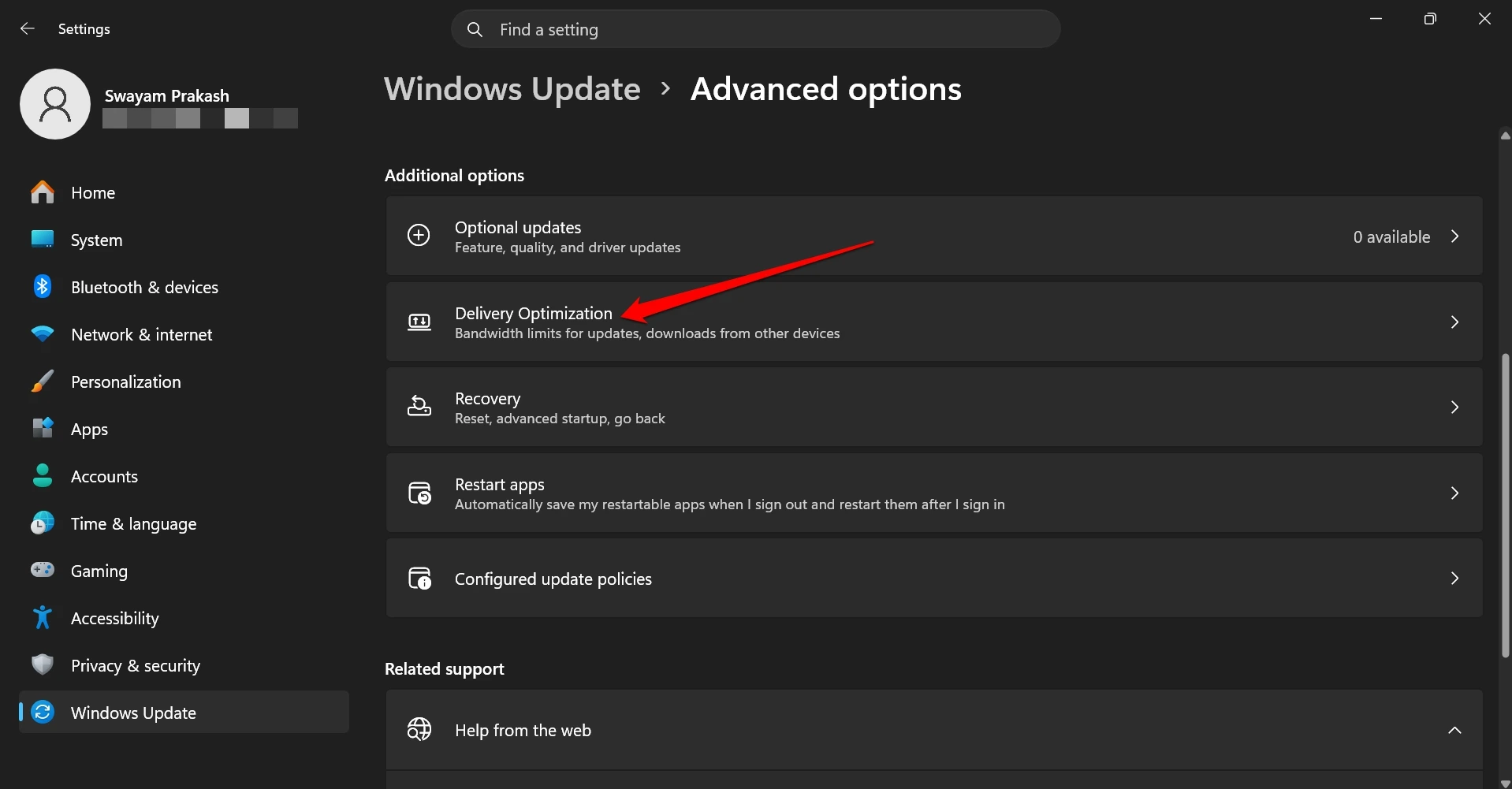Screen dimensions: 1512x789
Task: Collapse the Help from the web section
Action: pyautogui.click(x=1454, y=730)
